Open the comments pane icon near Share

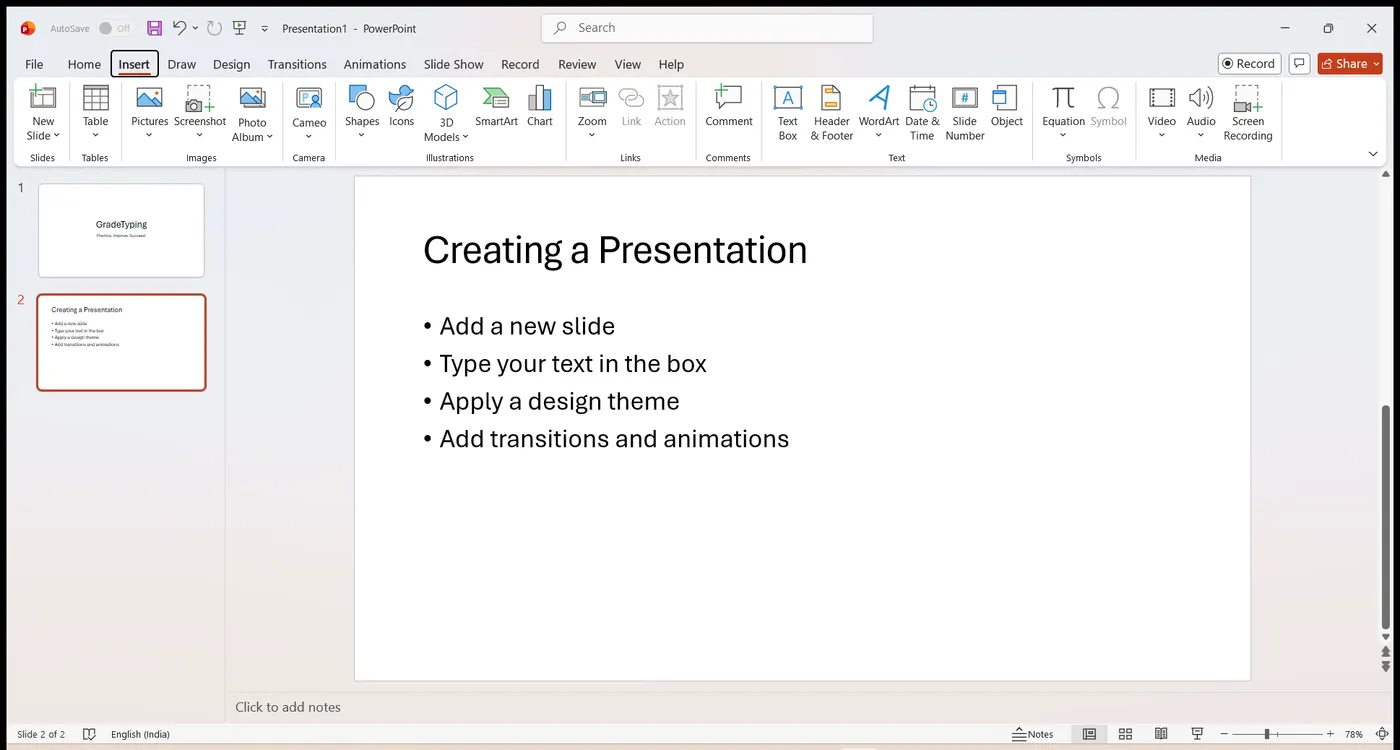point(1299,63)
